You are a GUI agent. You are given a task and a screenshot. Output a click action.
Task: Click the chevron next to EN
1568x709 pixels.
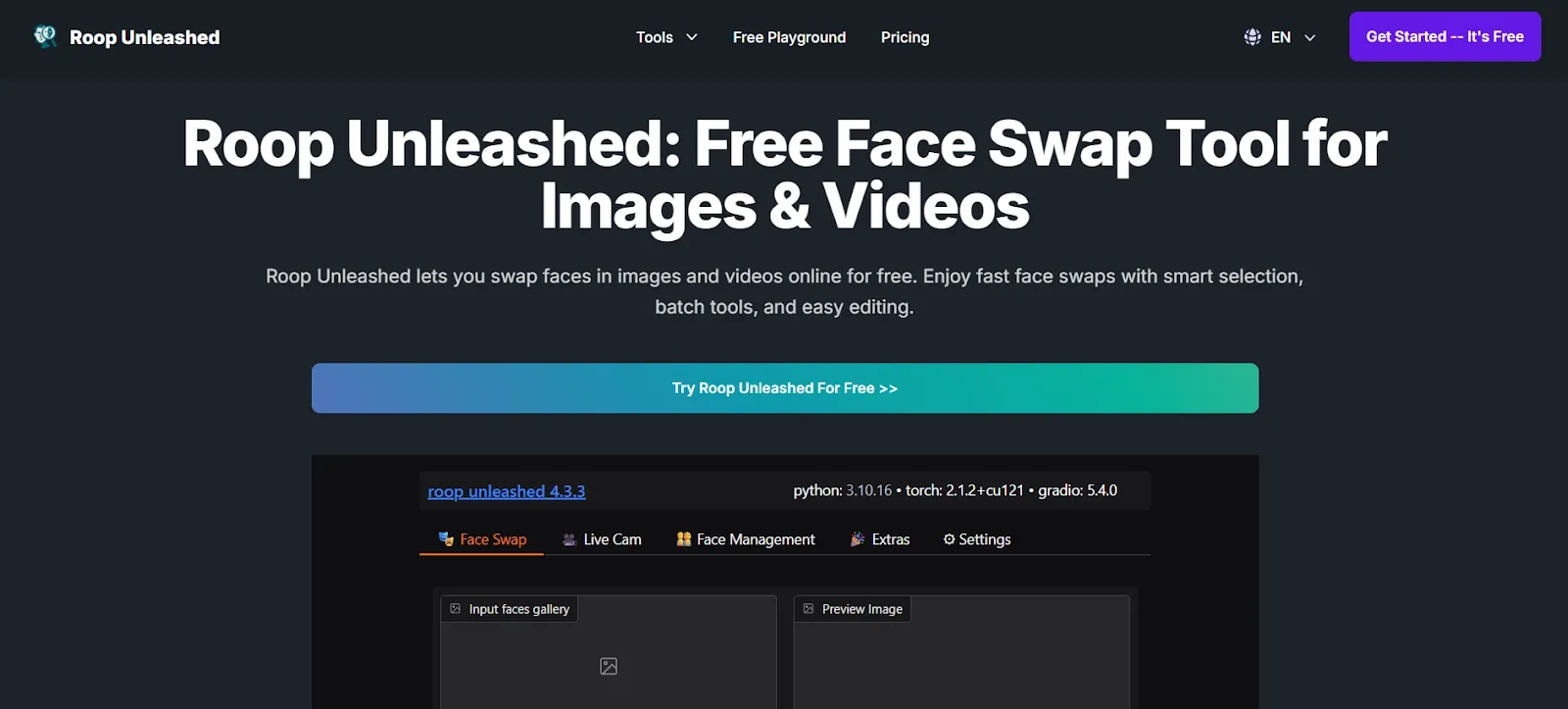click(1310, 37)
